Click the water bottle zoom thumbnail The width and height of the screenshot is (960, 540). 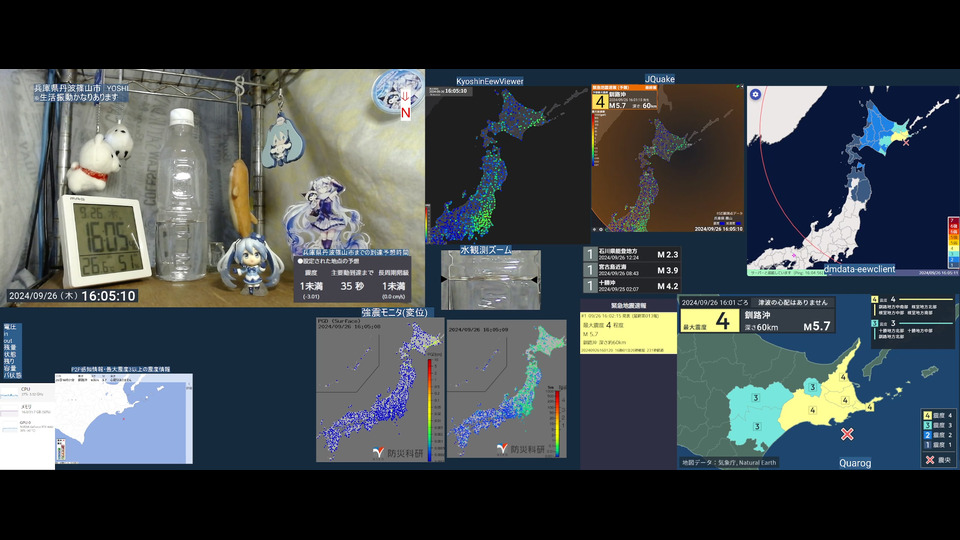point(490,280)
